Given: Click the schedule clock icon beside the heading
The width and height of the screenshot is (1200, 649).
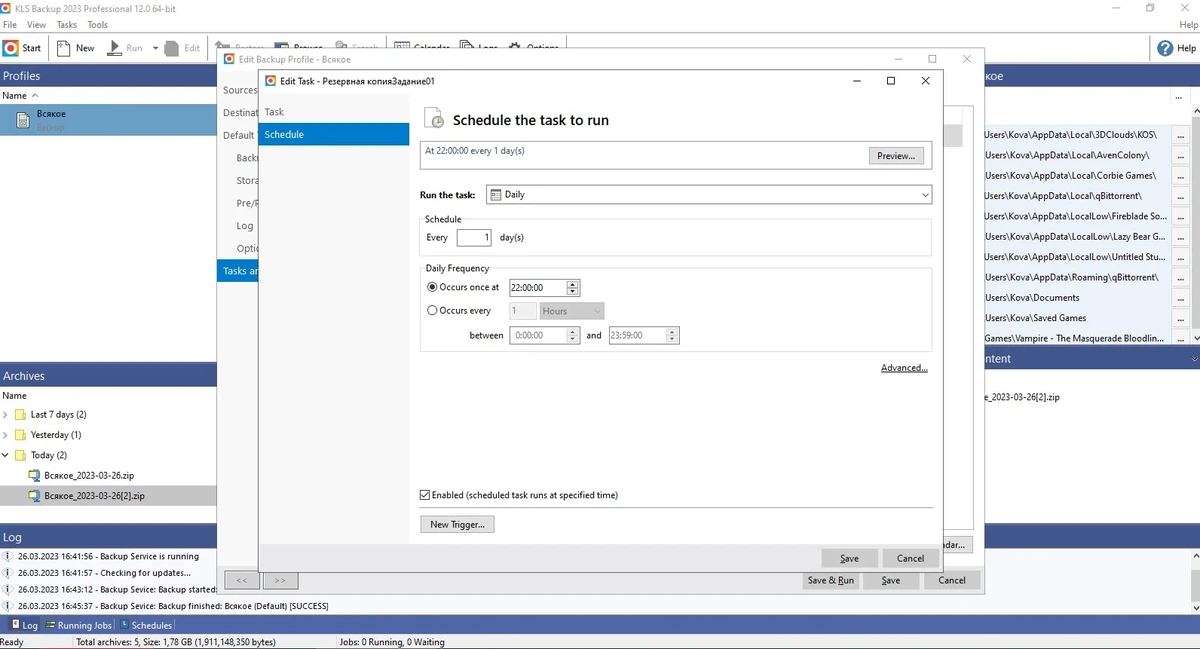Looking at the screenshot, I should point(435,119).
